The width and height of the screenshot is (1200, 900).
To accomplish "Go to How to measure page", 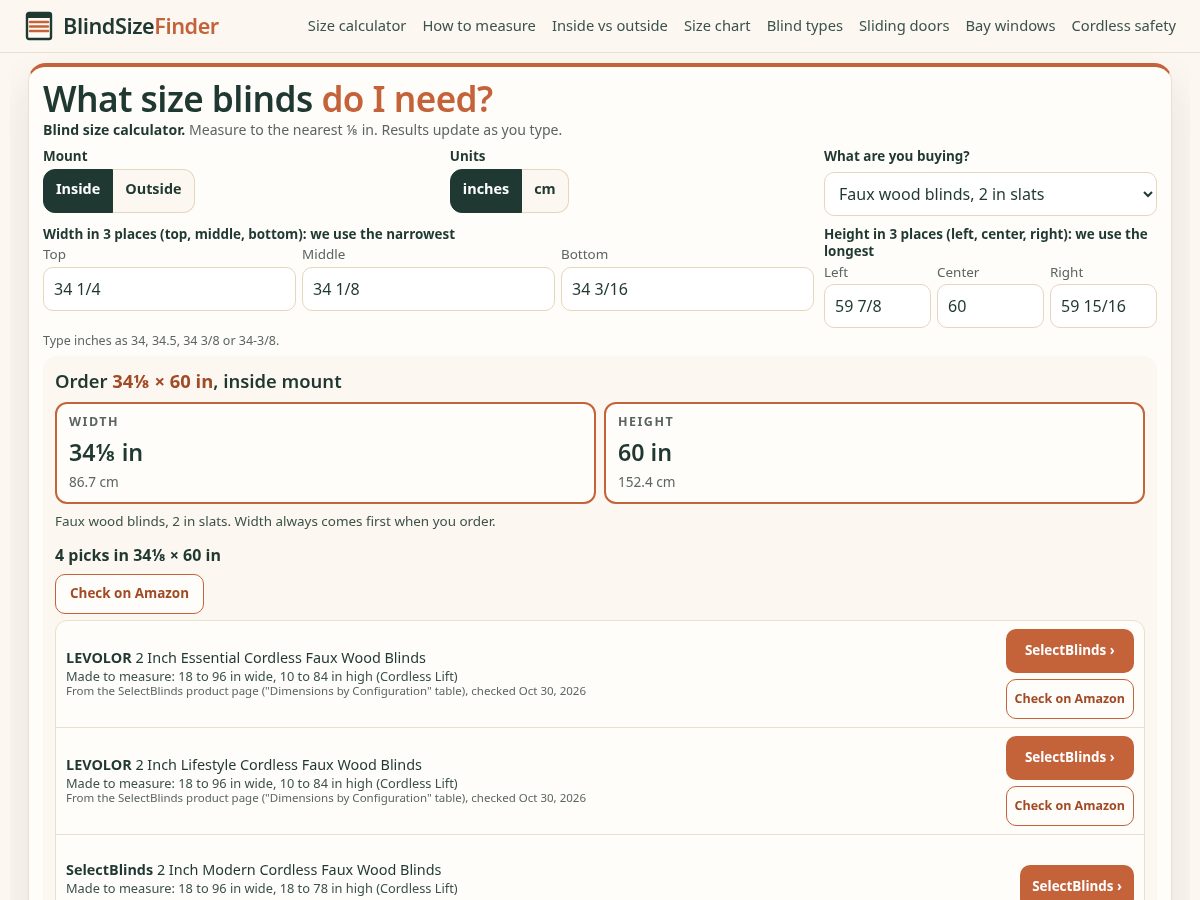I will (479, 26).
